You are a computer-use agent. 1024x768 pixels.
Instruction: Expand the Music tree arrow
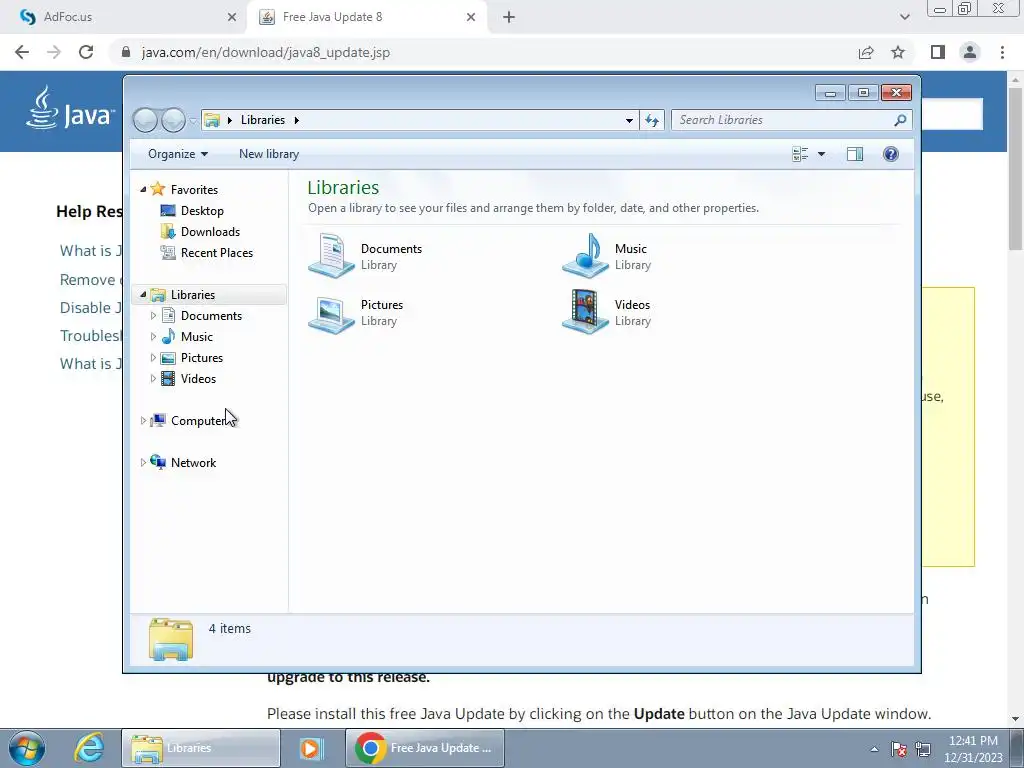(x=153, y=336)
